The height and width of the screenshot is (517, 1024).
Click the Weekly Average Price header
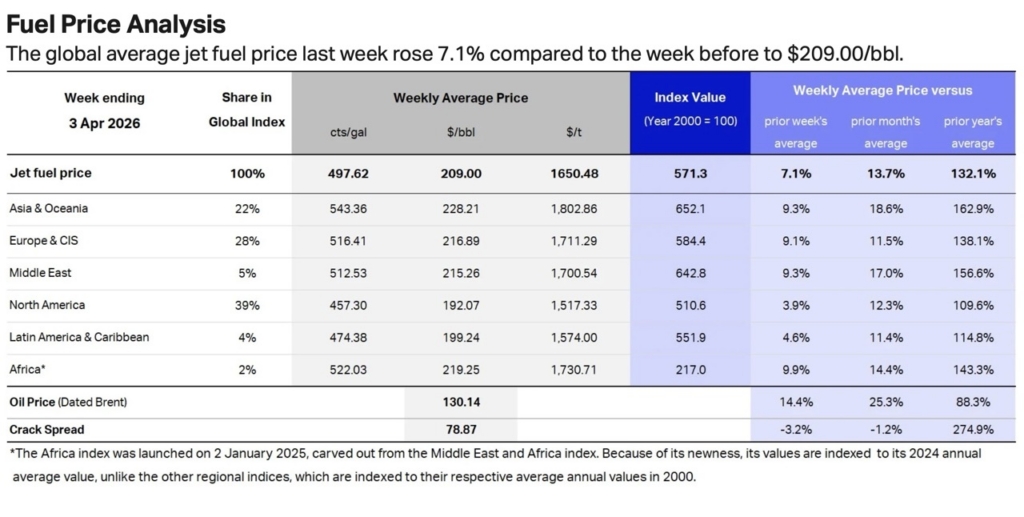460,98
